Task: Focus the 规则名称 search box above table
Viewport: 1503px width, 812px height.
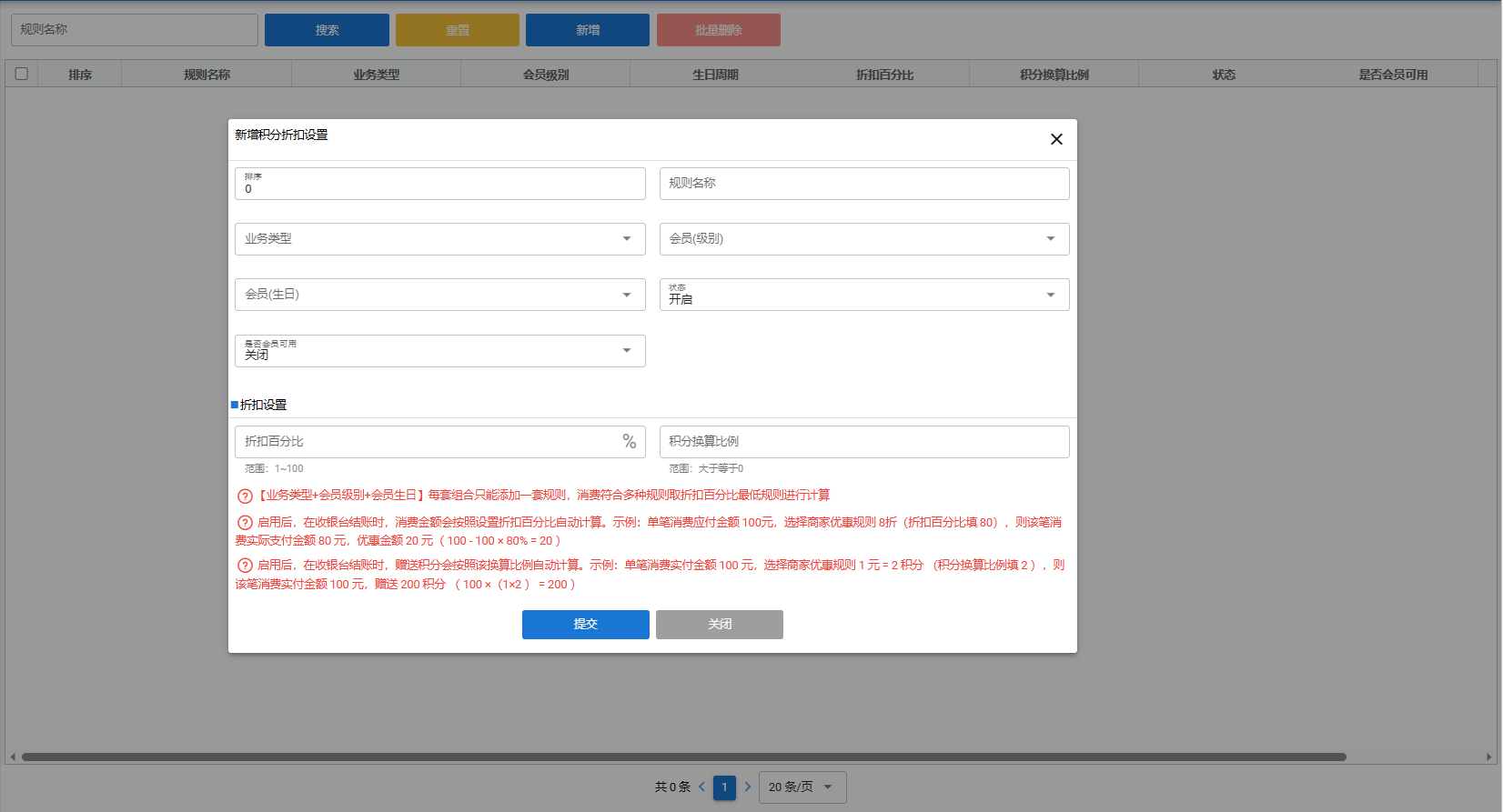Action: tap(135, 30)
